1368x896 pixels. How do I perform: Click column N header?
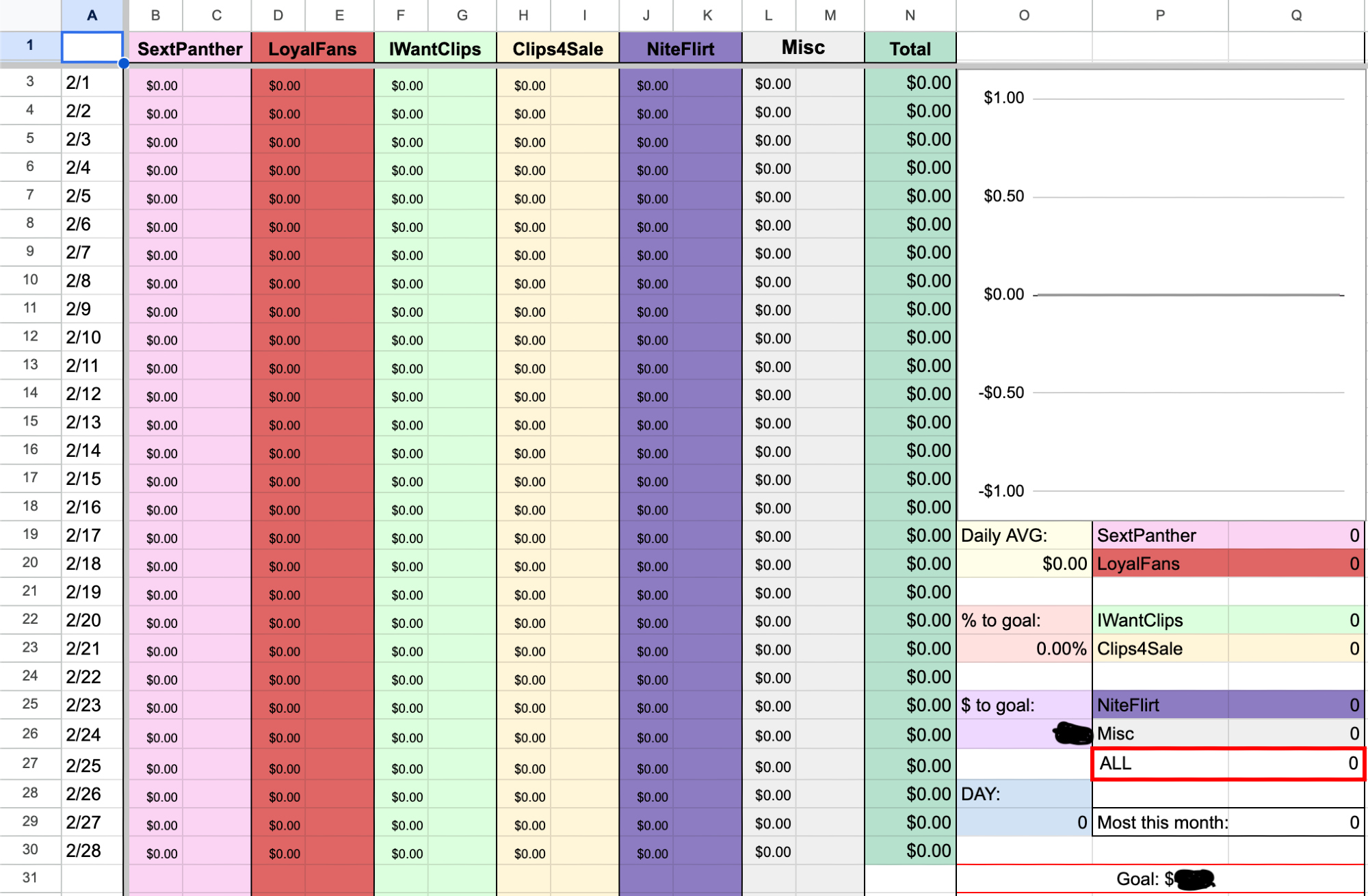point(910,15)
